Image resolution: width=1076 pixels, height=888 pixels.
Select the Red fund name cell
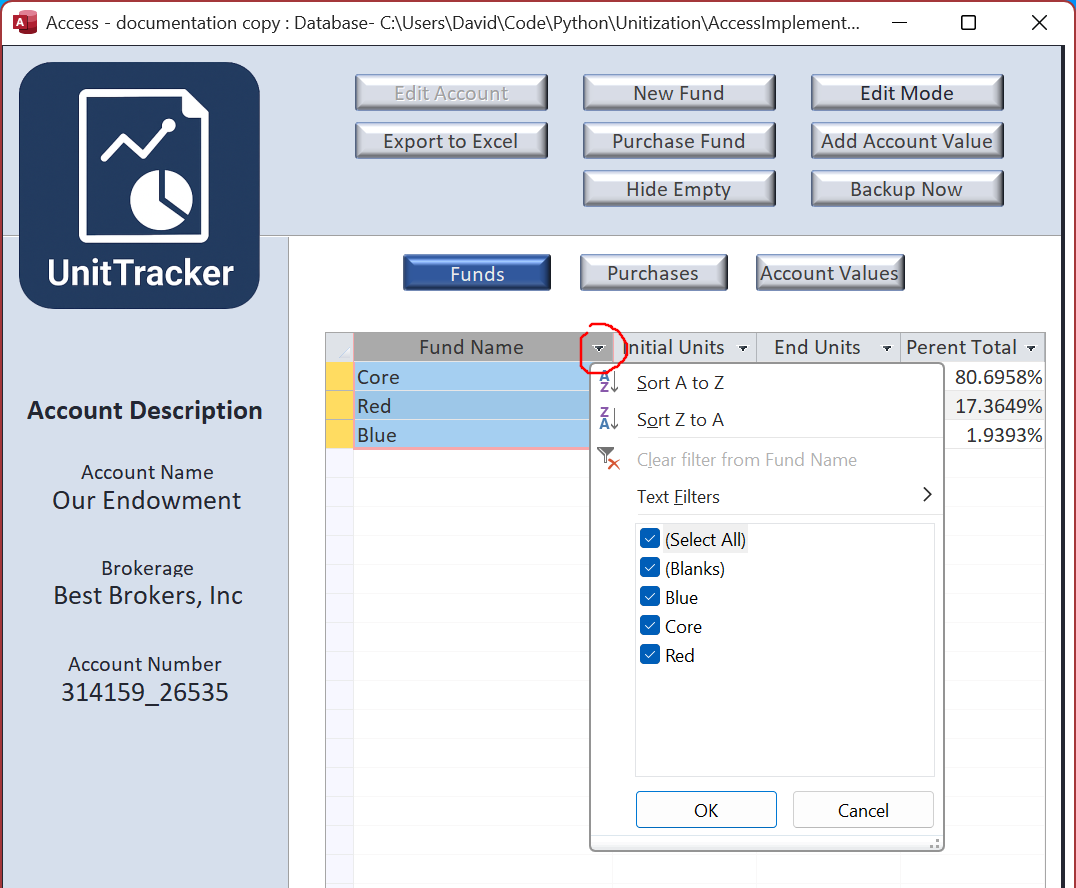(471, 406)
